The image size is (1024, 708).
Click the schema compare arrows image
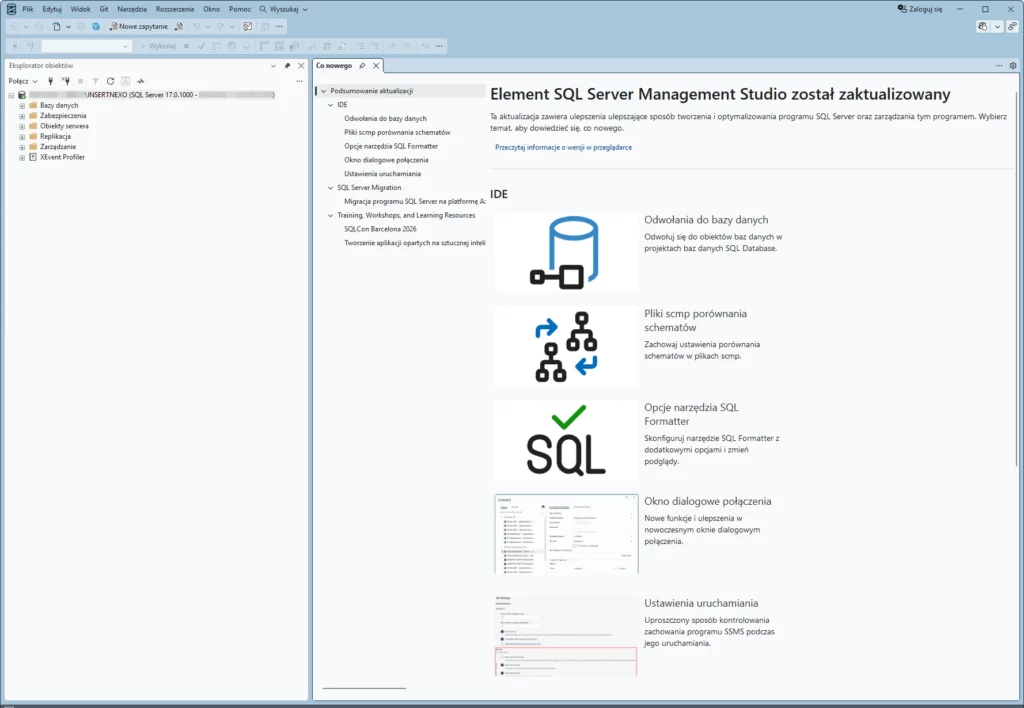pos(566,346)
